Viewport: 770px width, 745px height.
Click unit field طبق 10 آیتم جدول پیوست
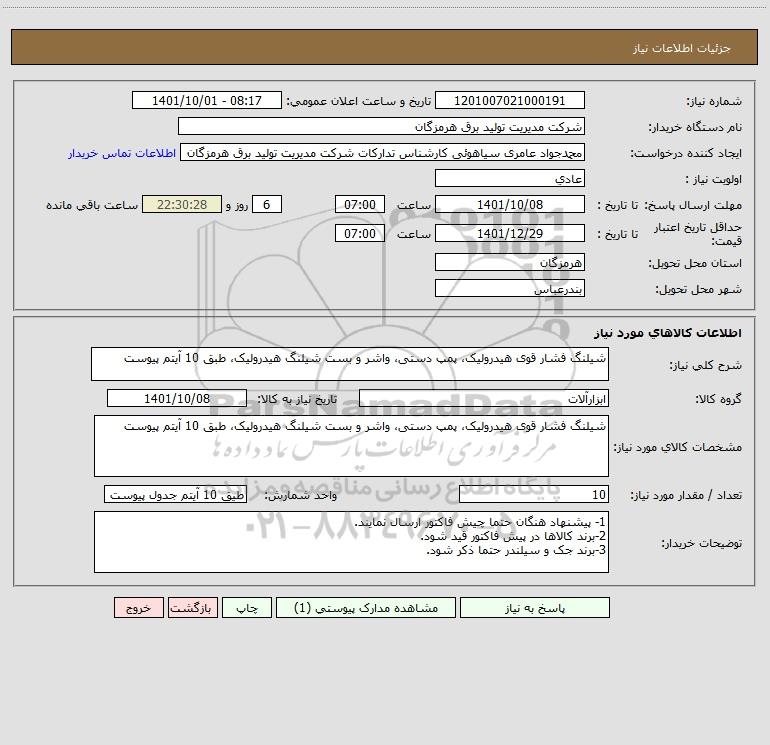175,495
